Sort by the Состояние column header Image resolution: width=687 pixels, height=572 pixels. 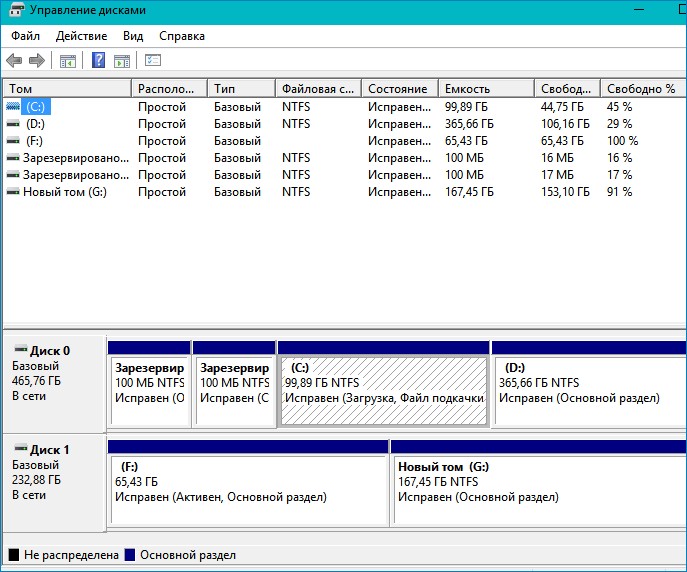(398, 89)
